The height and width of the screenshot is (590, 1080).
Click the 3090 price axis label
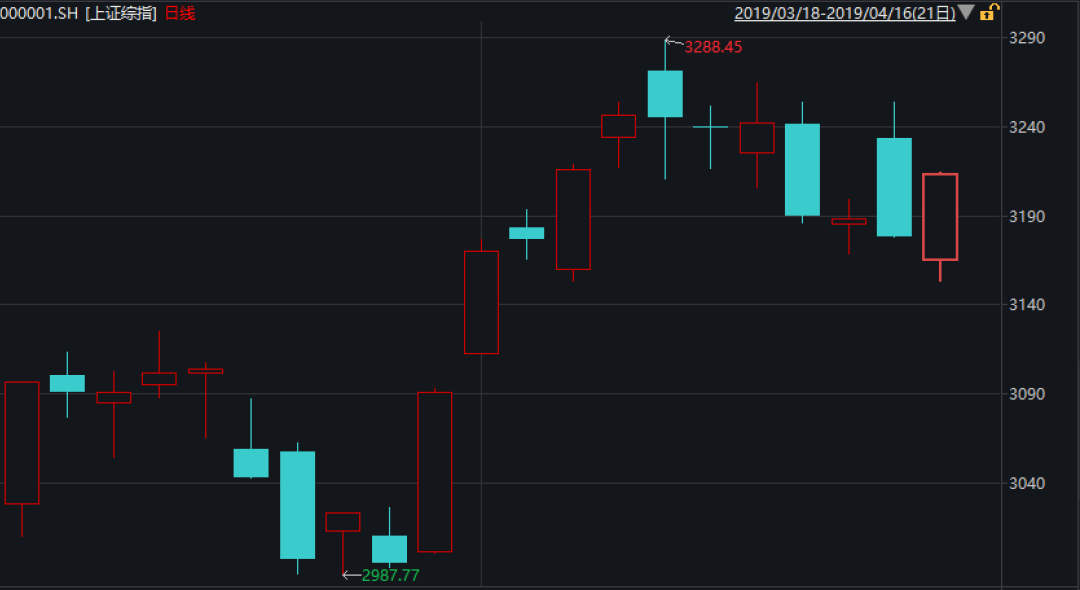click(x=1026, y=394)
